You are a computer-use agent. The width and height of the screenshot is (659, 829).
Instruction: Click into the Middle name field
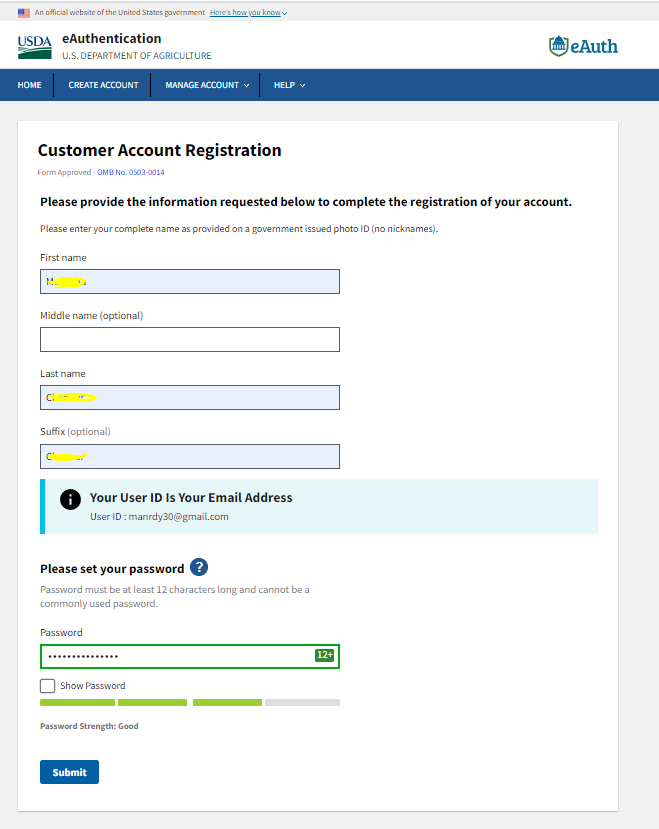190,340
